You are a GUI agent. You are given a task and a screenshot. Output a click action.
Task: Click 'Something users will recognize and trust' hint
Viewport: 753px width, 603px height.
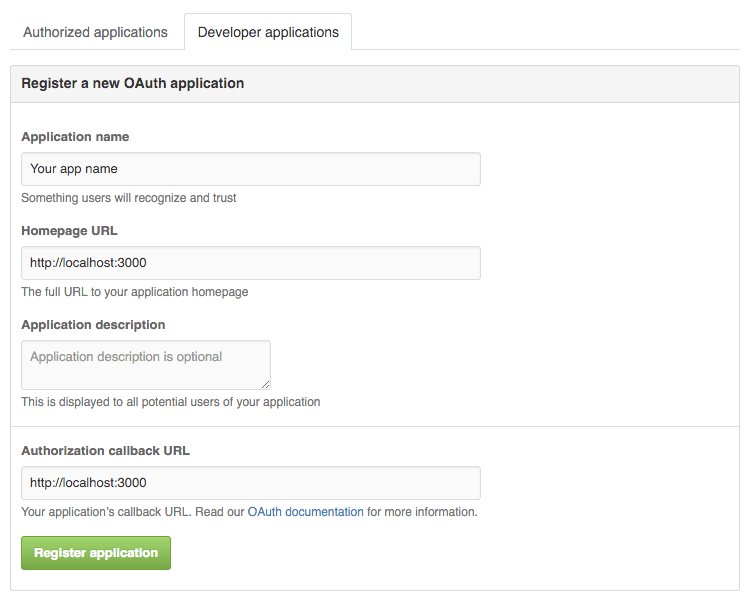(x=129, y=198)
